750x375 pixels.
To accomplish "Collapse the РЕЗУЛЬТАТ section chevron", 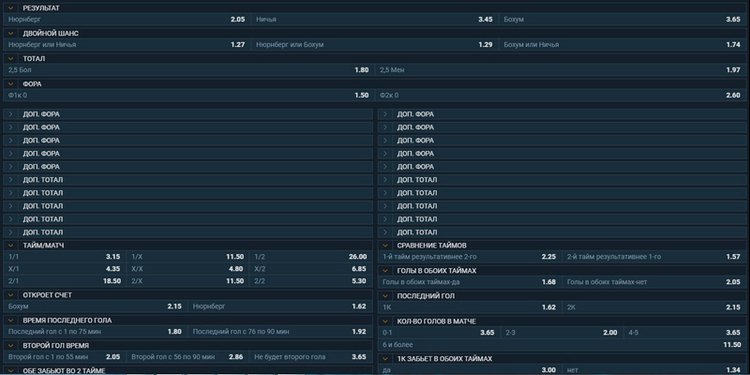I will [11, 8].
